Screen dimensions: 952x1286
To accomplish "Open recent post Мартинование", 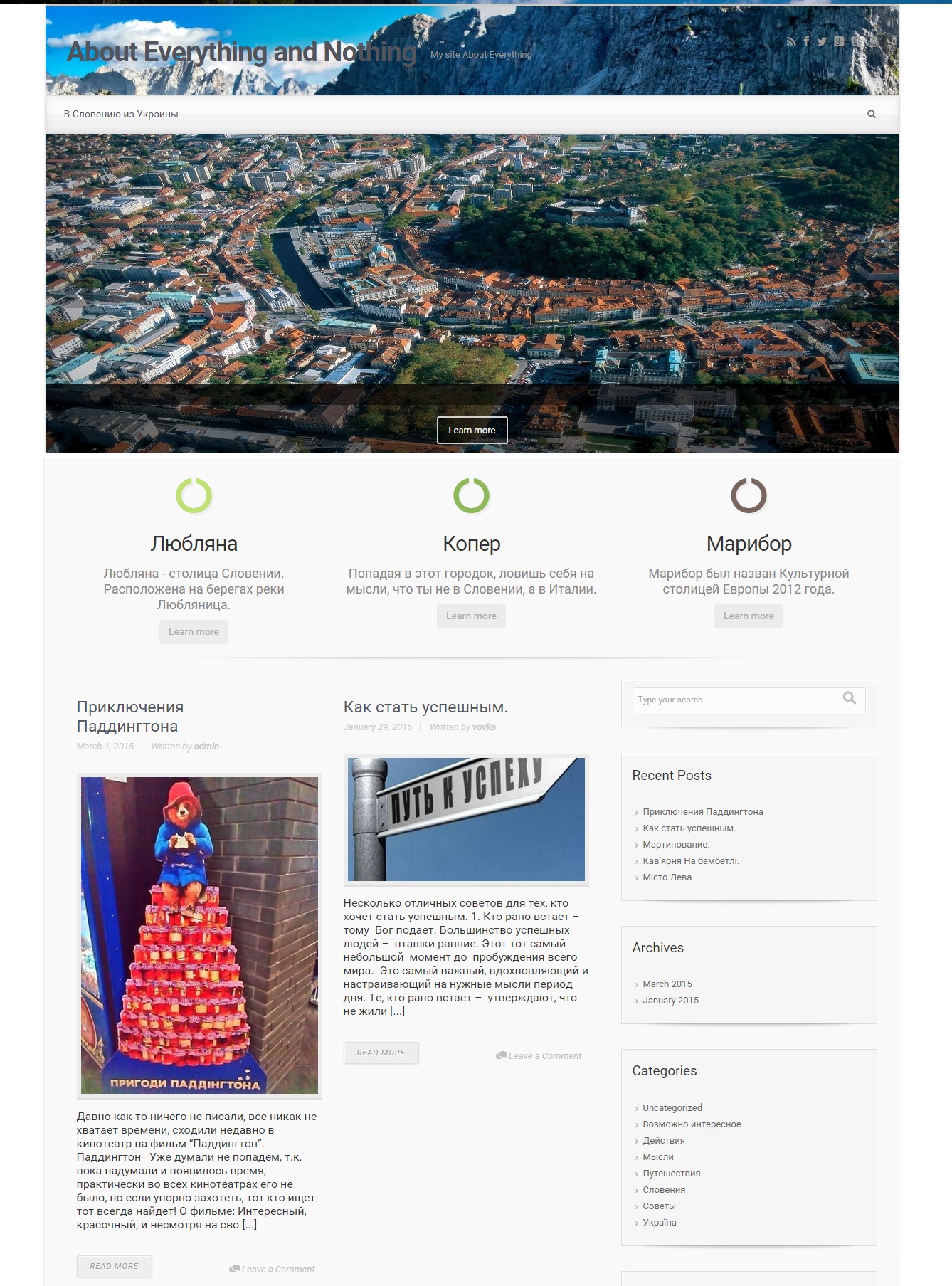I will pos(675,844).
